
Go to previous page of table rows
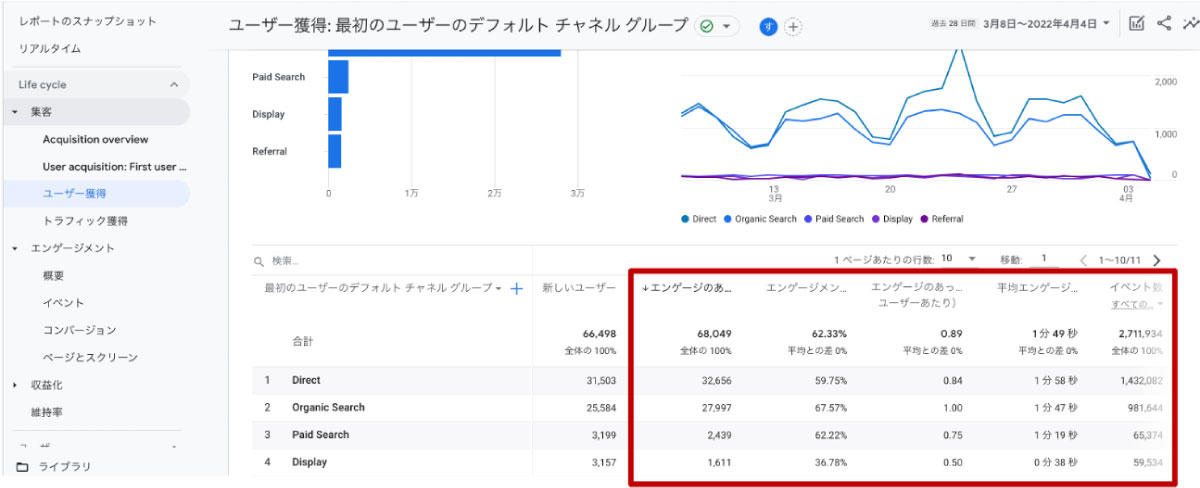pos(1083,260)
